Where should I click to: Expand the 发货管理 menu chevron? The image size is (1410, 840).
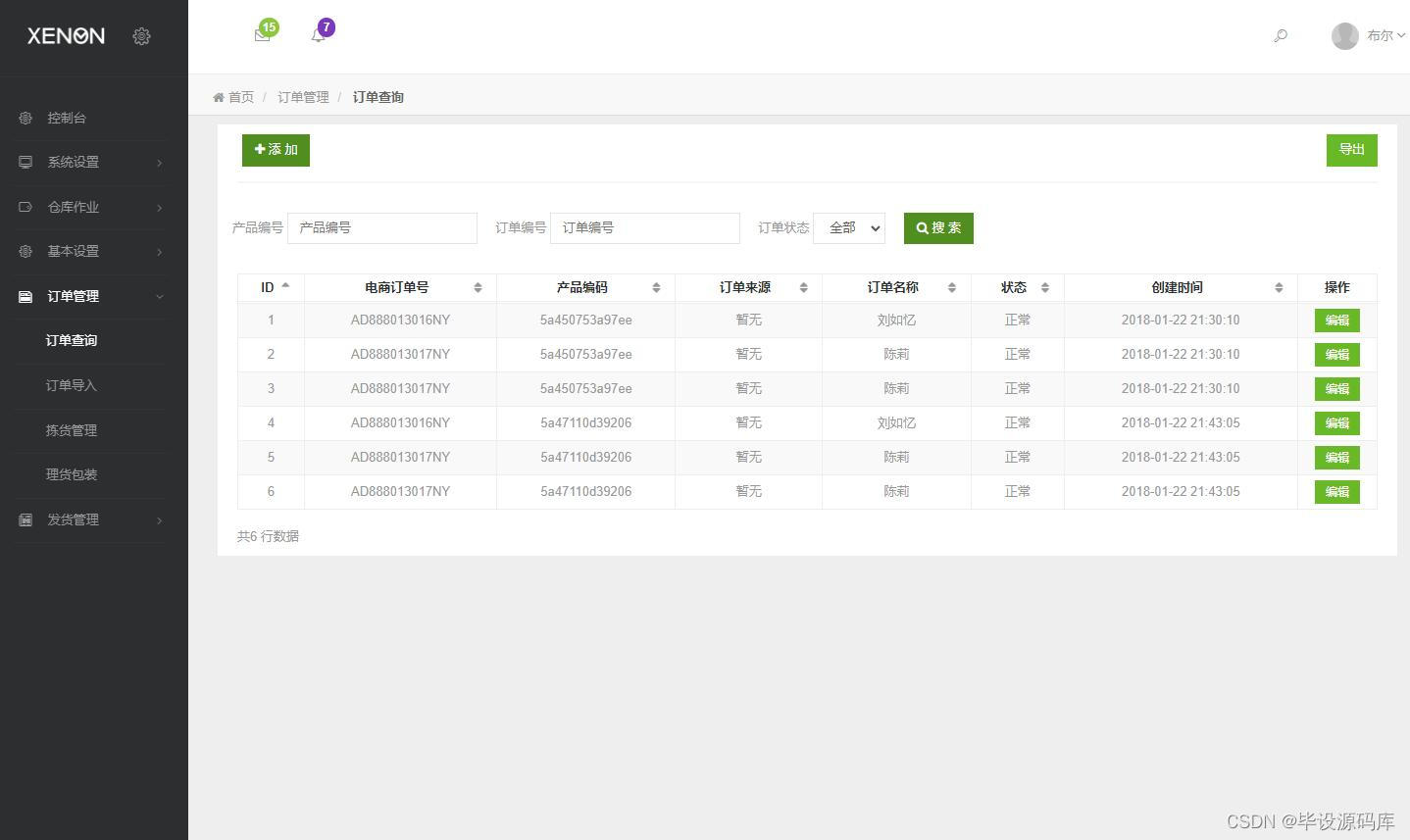(160, 520)
